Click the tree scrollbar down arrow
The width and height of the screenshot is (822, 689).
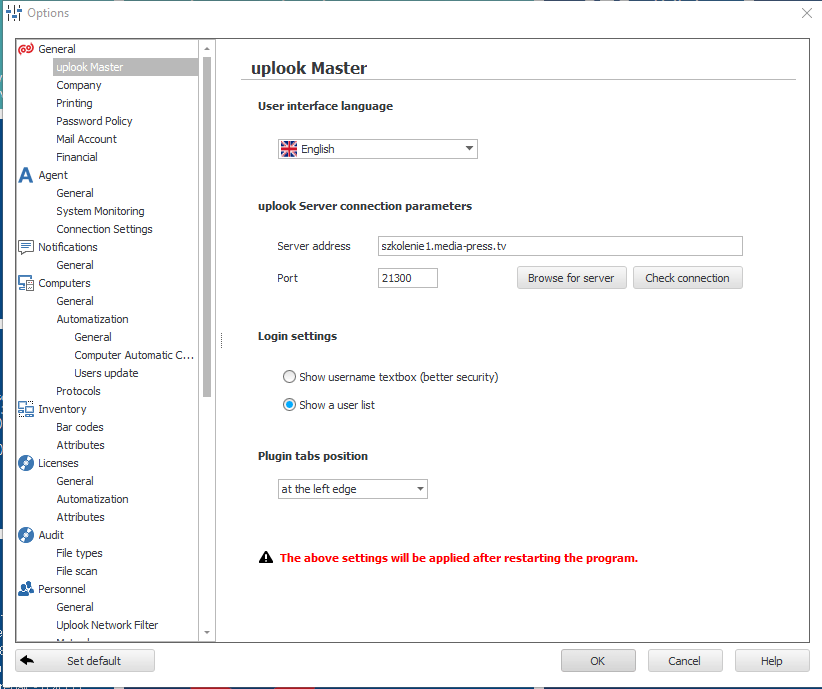[x=207, y=632]
